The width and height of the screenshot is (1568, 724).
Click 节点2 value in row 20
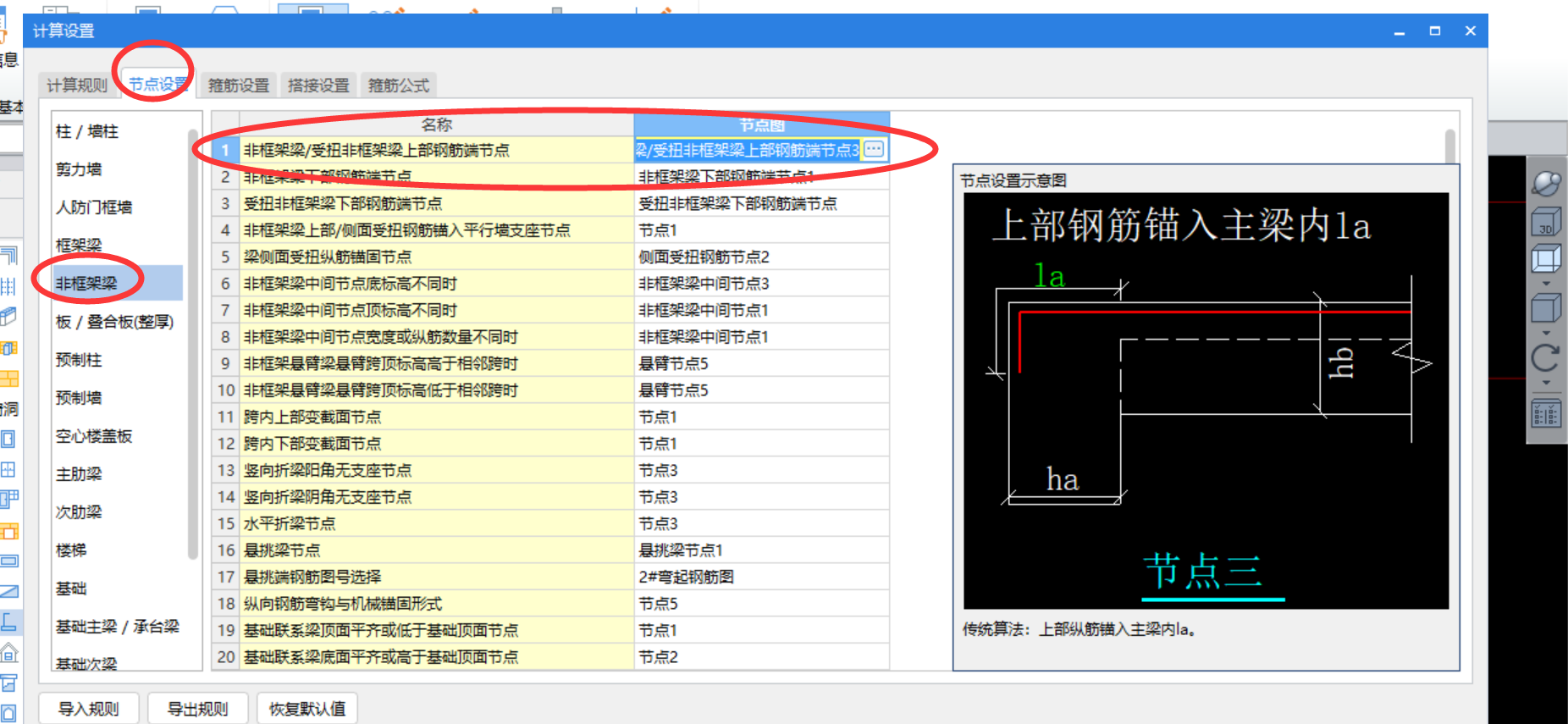point(762,657)
